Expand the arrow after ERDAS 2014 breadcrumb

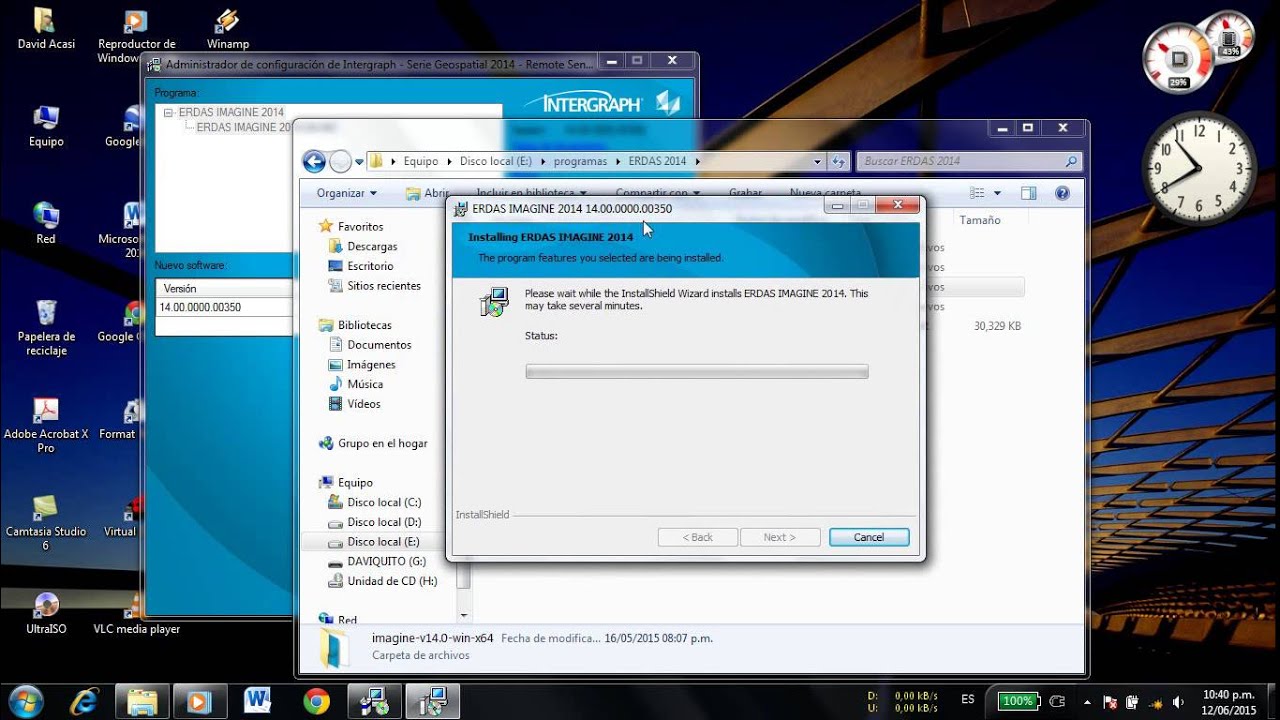click(x=697, y=161)
